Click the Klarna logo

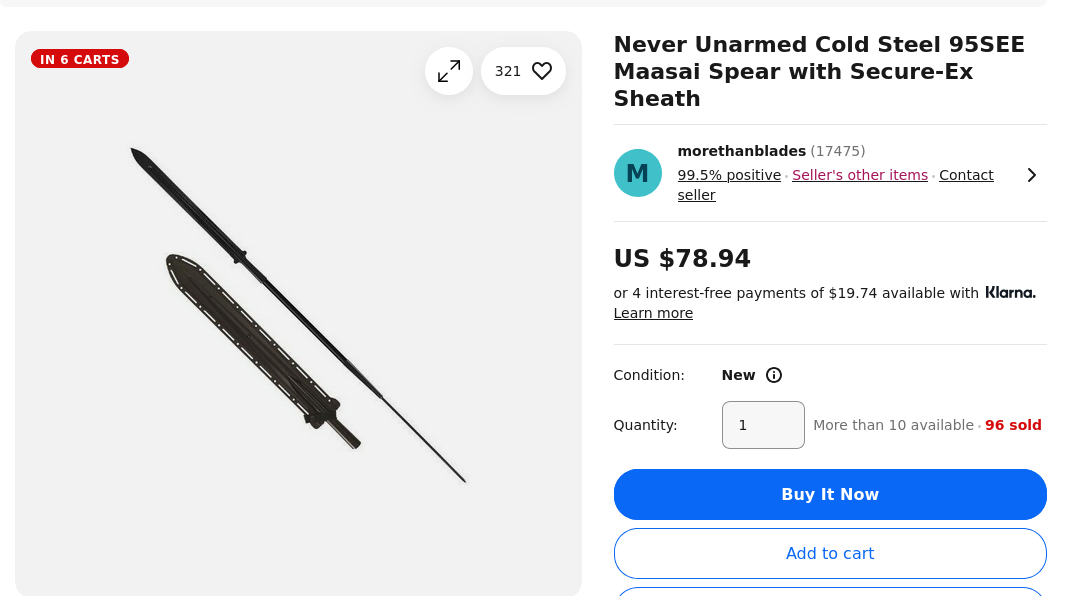[1010, 293]
